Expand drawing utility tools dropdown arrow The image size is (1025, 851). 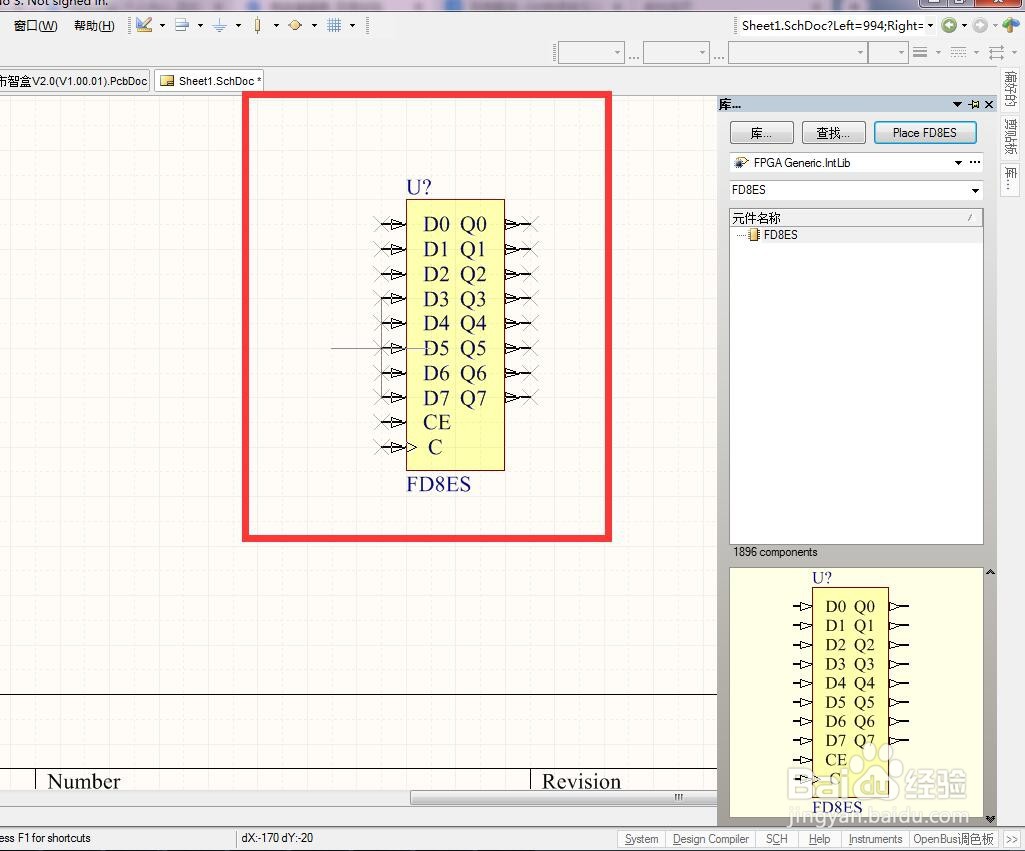click(162, 25)
